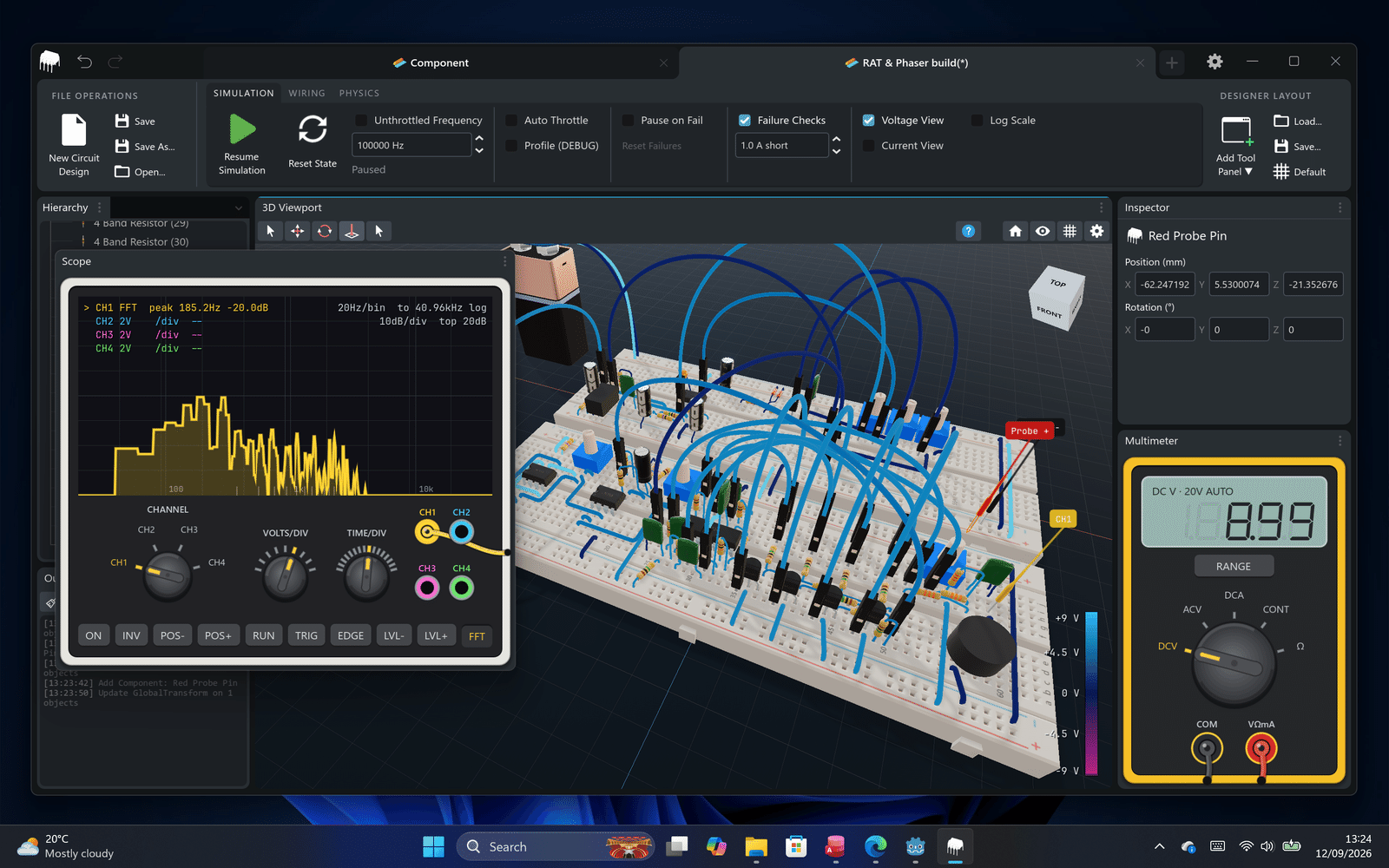Image resolution: width=1389 pixels, height=868 pixels.
Task: Select the viewport rotate tool
Action: [x=324, y=231]
